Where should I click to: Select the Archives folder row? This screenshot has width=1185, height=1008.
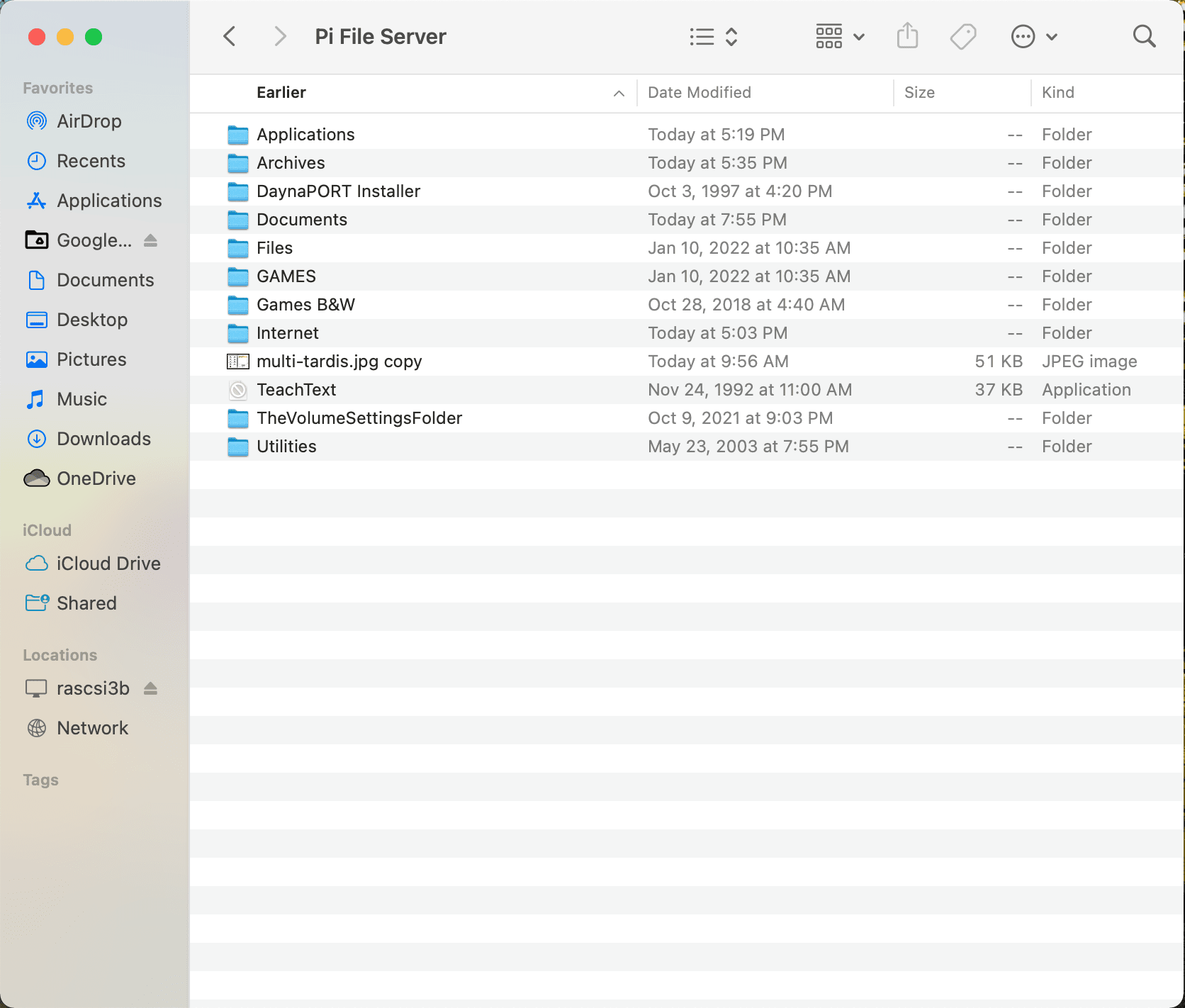click(x=686, y=163)
